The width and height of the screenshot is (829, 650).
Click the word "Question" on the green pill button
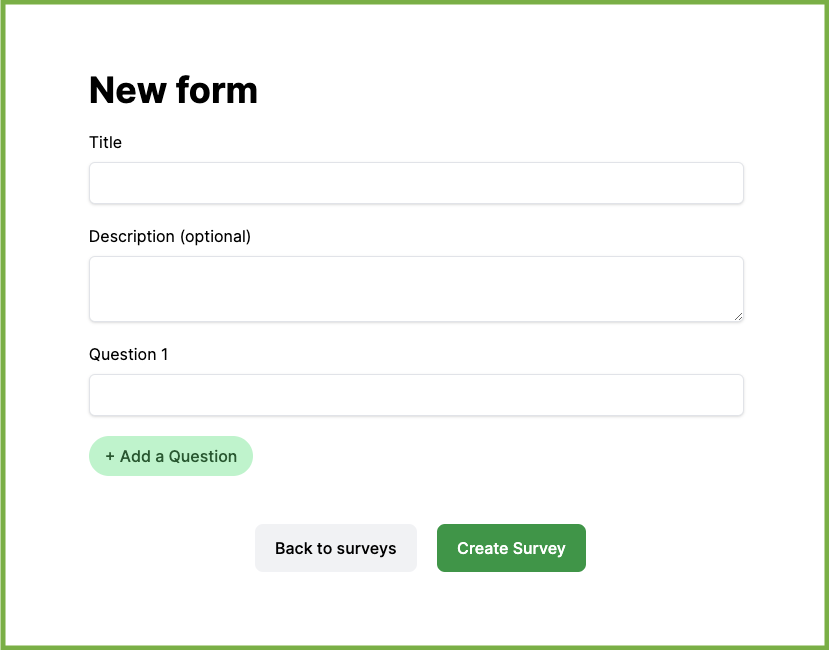click(x=202, y=456)
